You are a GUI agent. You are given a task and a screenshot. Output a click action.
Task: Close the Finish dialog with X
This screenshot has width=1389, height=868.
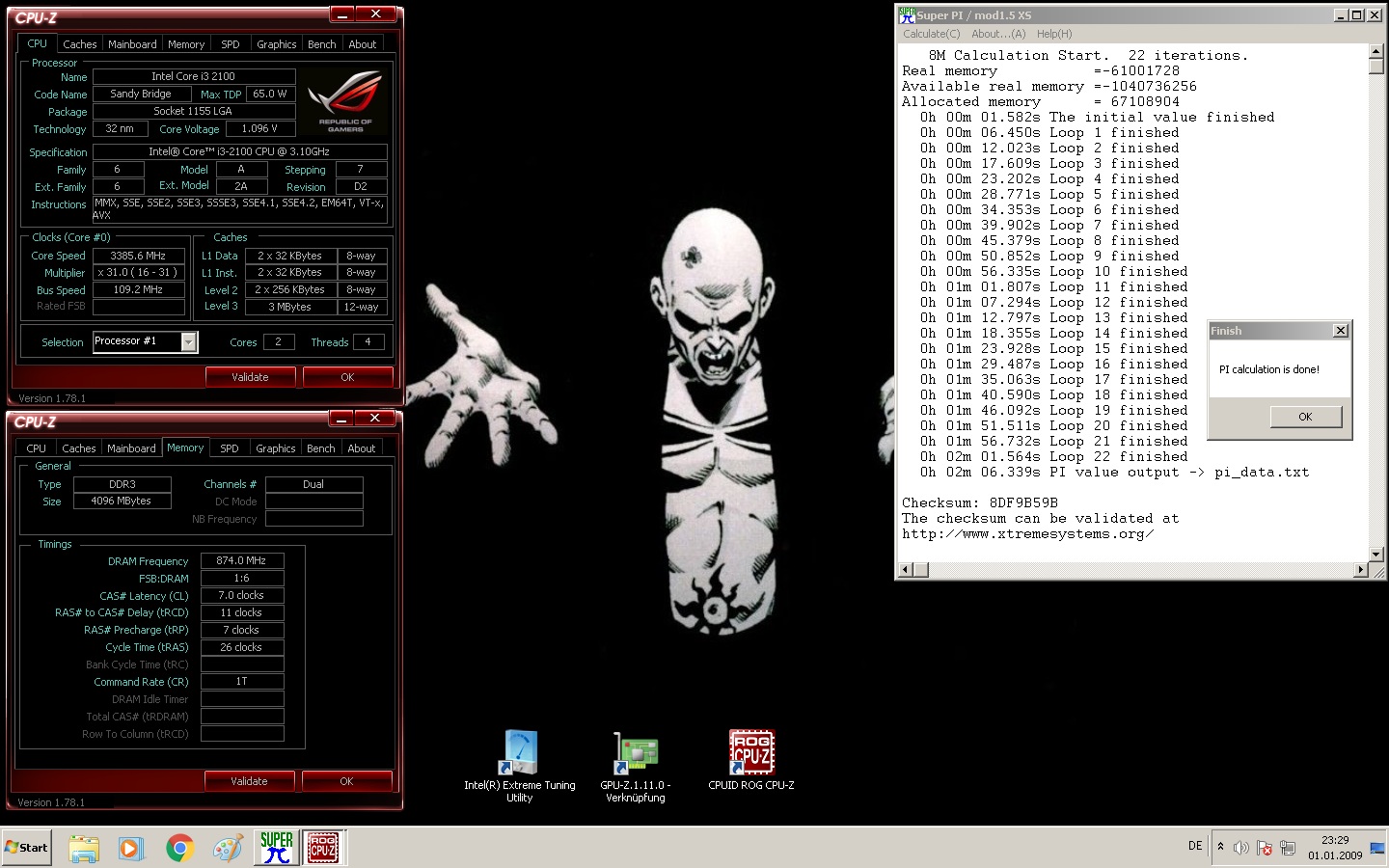point(1340,331)
